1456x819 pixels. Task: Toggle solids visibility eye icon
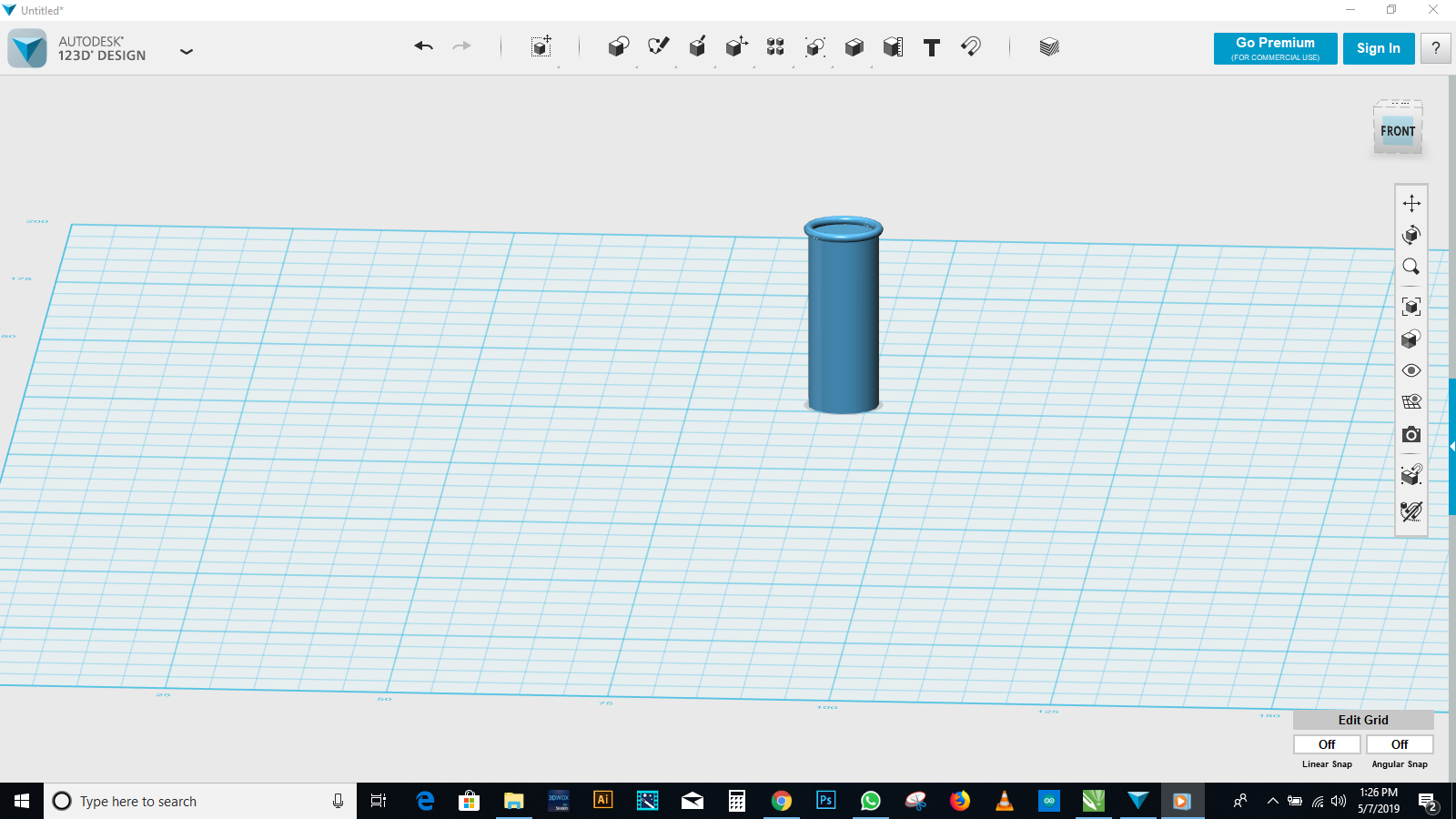1411,370
